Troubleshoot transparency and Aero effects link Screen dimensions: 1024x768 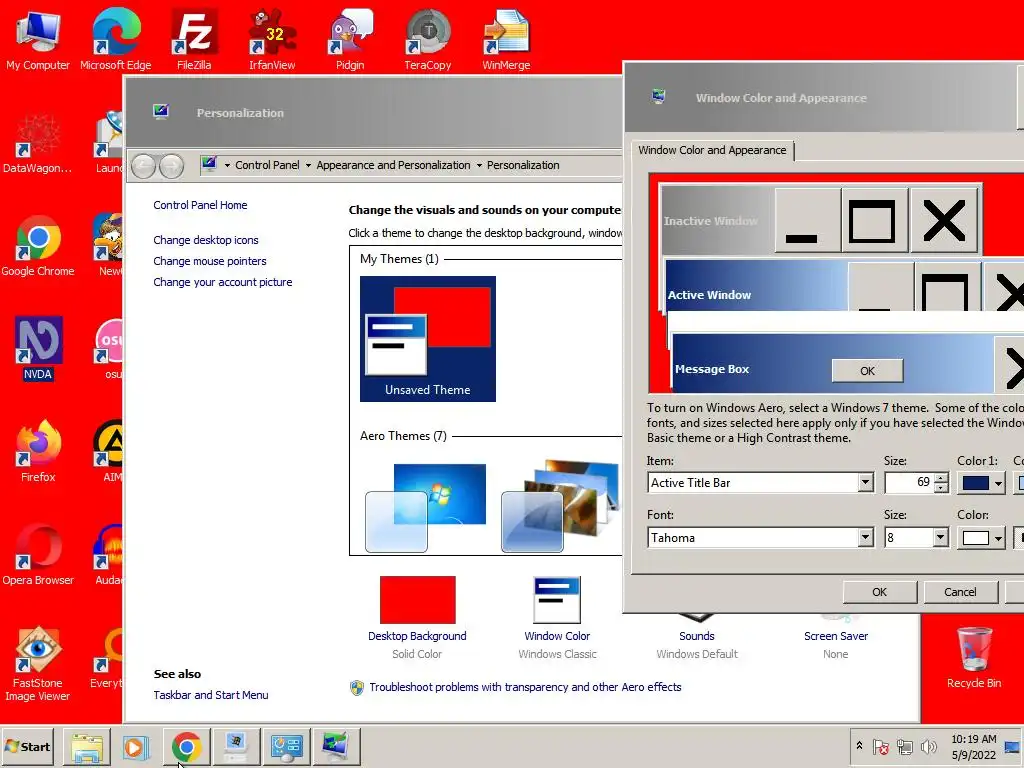click(x=525, y=687)
